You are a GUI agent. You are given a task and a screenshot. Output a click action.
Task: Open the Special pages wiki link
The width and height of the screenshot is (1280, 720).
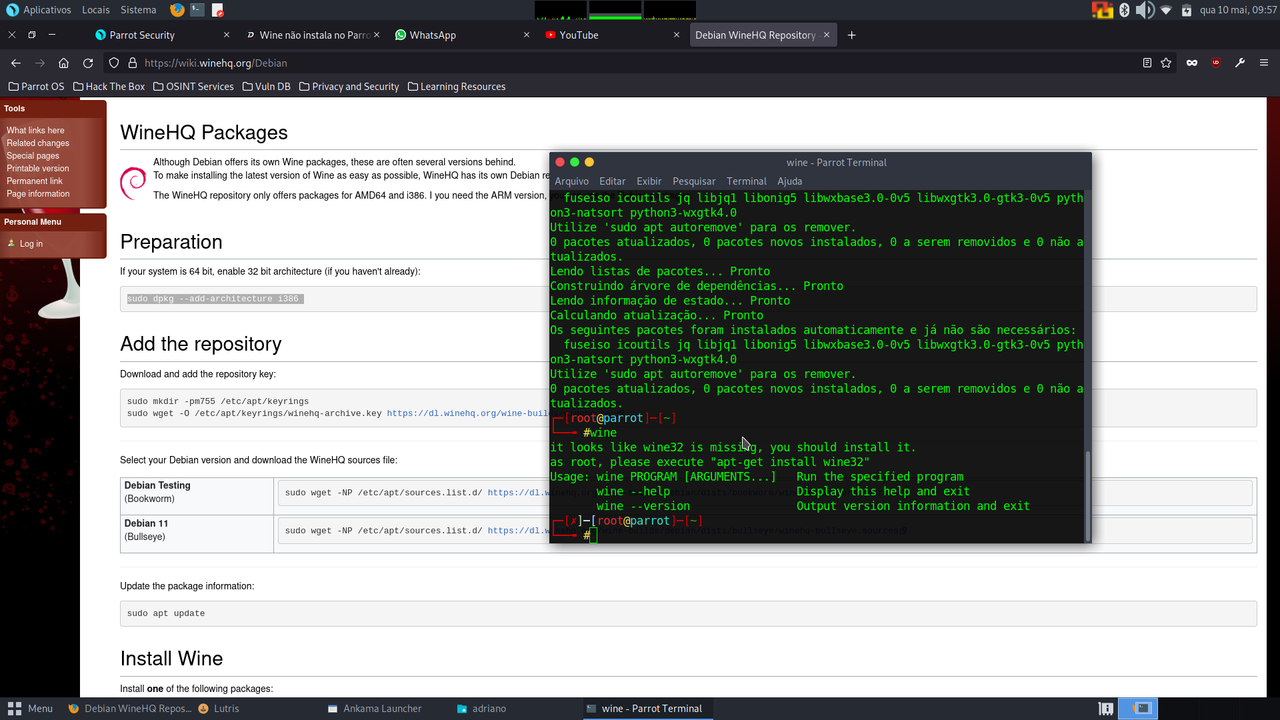(x=33, y=156)
